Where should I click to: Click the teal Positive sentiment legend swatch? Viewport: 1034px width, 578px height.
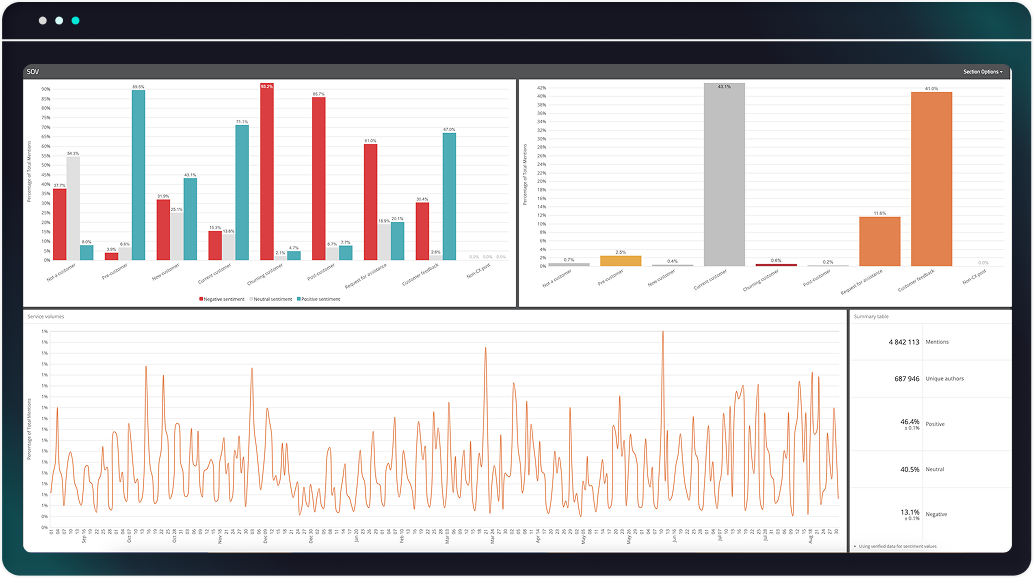(x=300, y=298)
